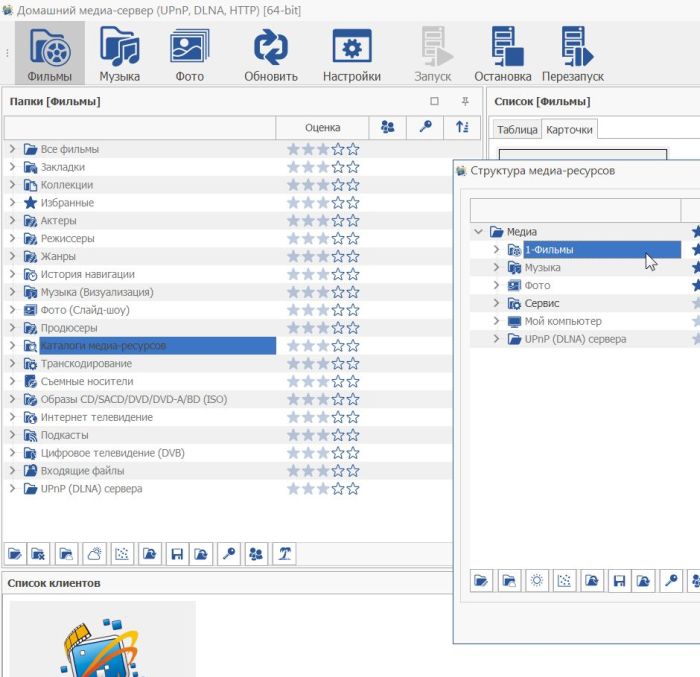Stop the server with Остановка
This screenshot has width=700, height=677.
pos(502,56)
